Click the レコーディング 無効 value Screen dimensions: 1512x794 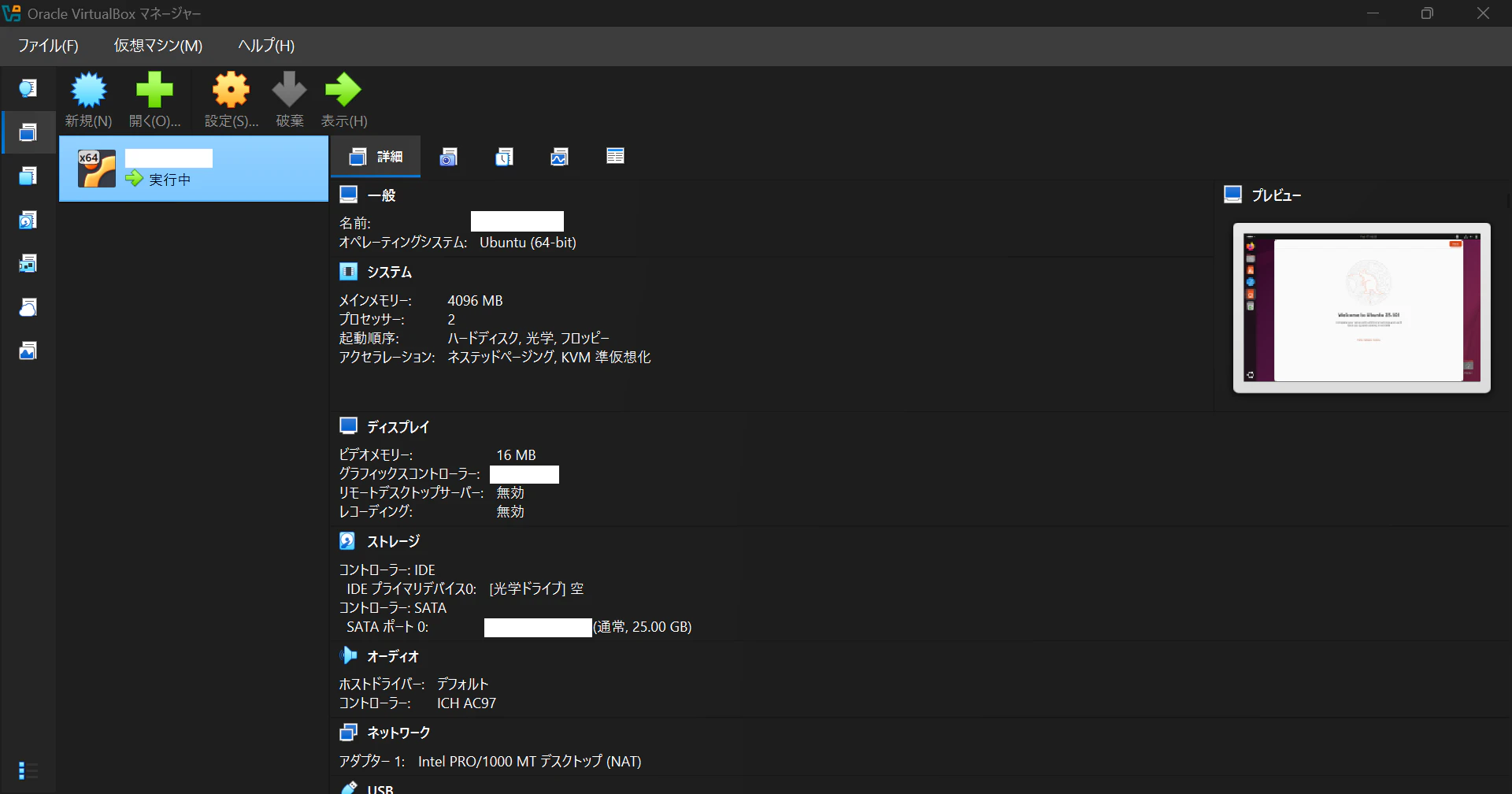[510, 511]
